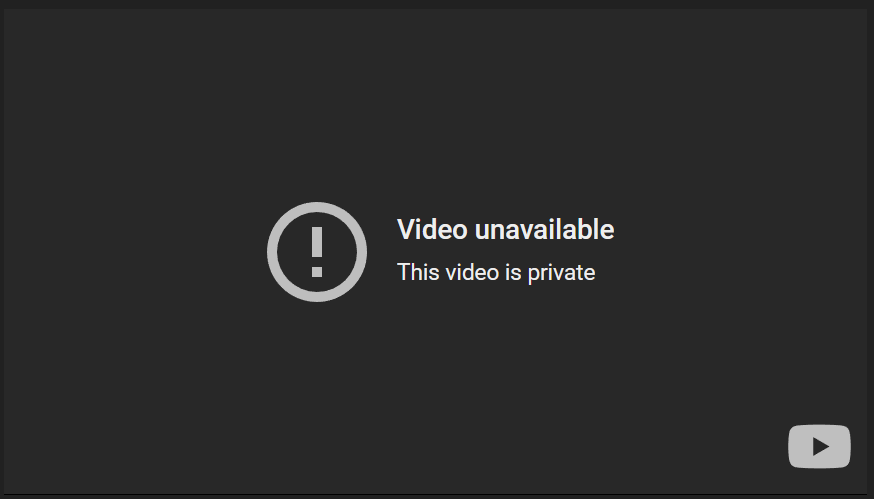This screenshot has width=874, height=499.
Task: Select the exclamation mark inside the circle
Action: tap(317, 252)
